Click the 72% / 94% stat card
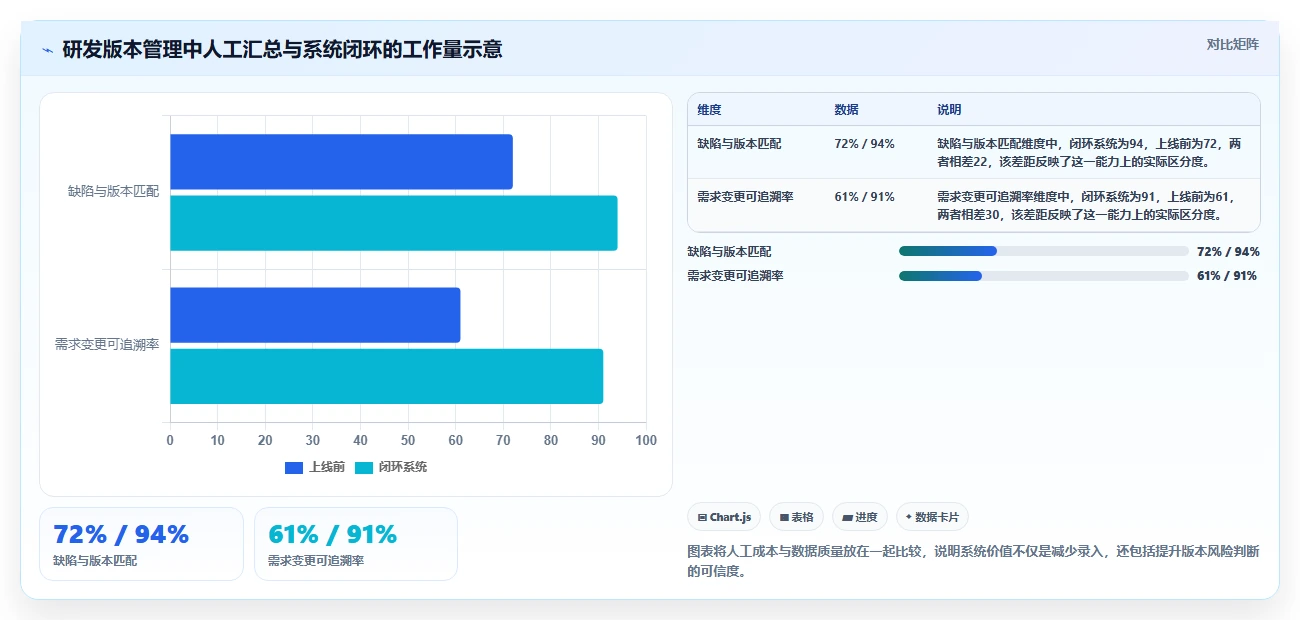The width and height of the screenshot is (1300, 620). point(141,544)
